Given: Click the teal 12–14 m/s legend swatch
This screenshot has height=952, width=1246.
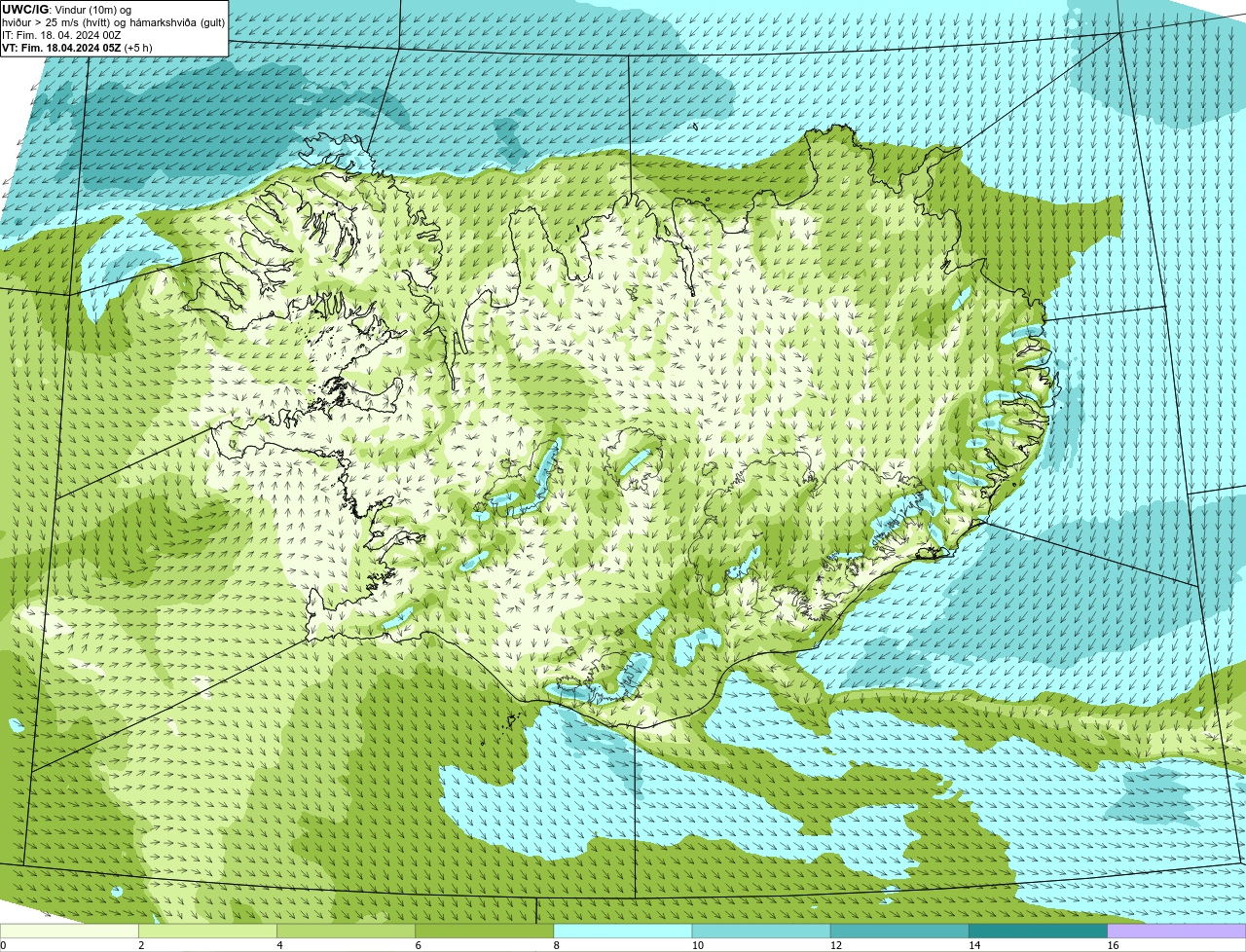Looking at the screenshot, I should click(x=900, y=931).
